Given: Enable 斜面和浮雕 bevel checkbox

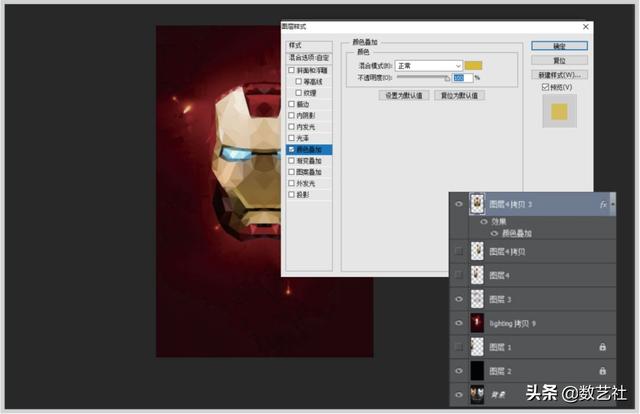Looking at the screenshot, I should coord(291,70).
